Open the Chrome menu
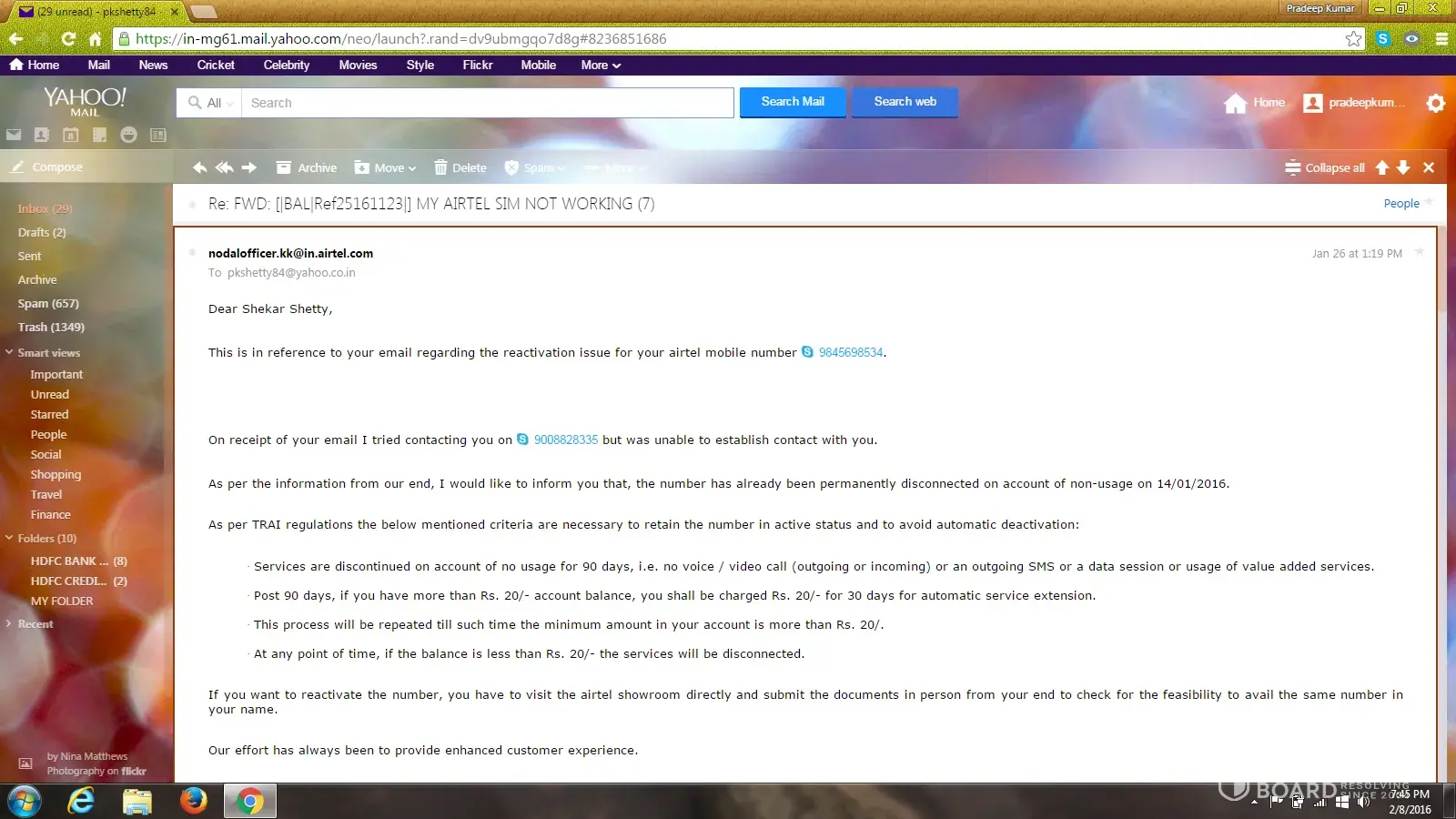The height and width of the screenshot is (819, 1456). click(x=1441, y=38)
